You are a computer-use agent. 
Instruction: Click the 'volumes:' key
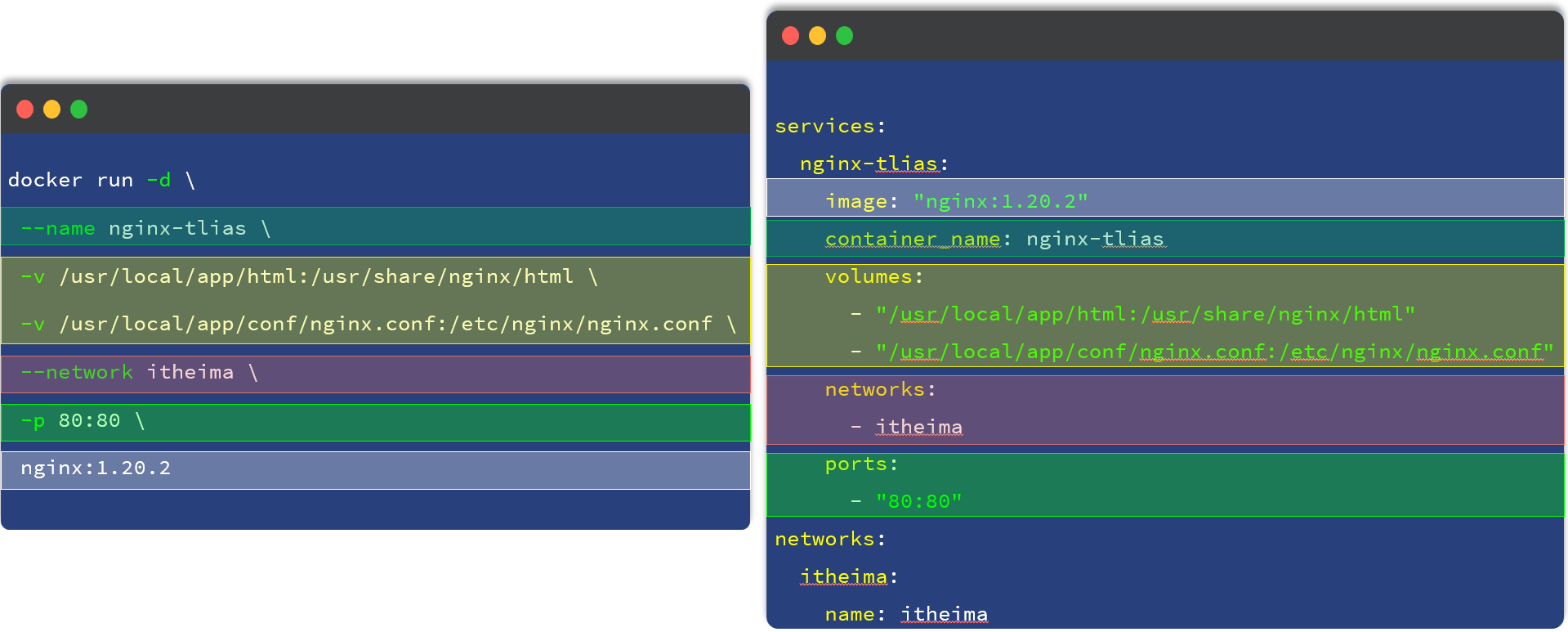click(x=874, y=276)
